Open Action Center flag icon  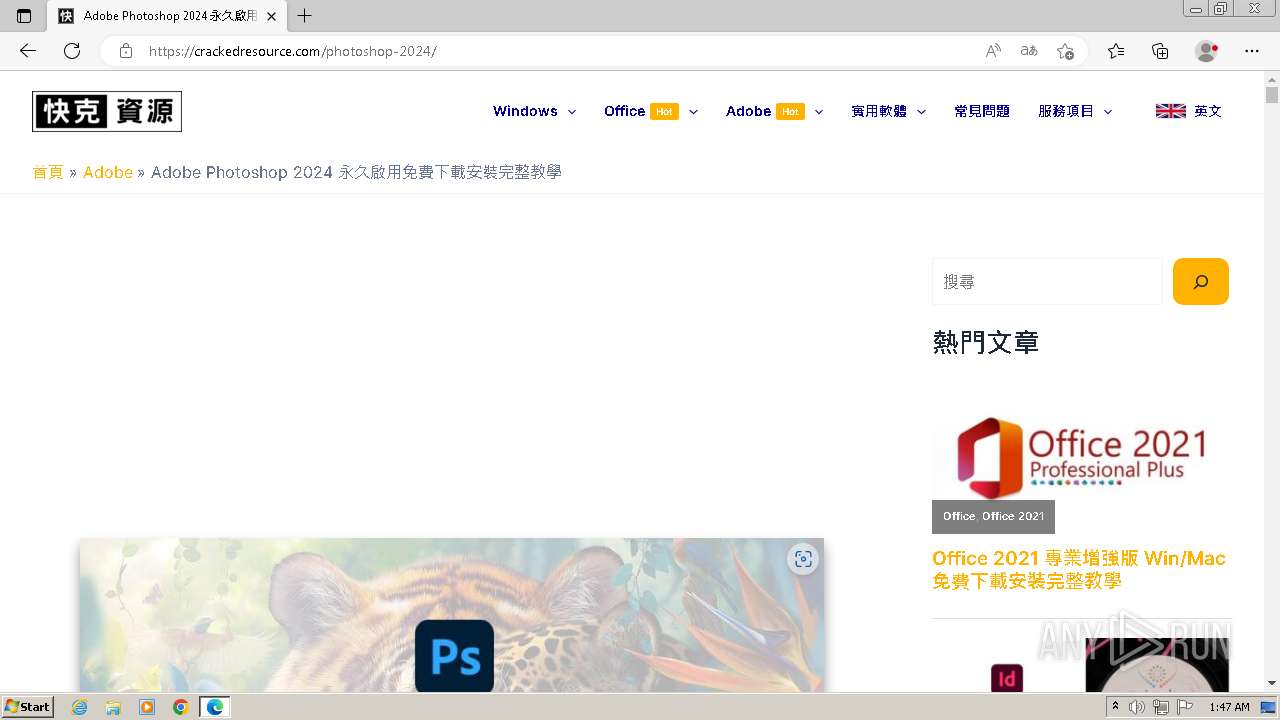pos(1185,707)
